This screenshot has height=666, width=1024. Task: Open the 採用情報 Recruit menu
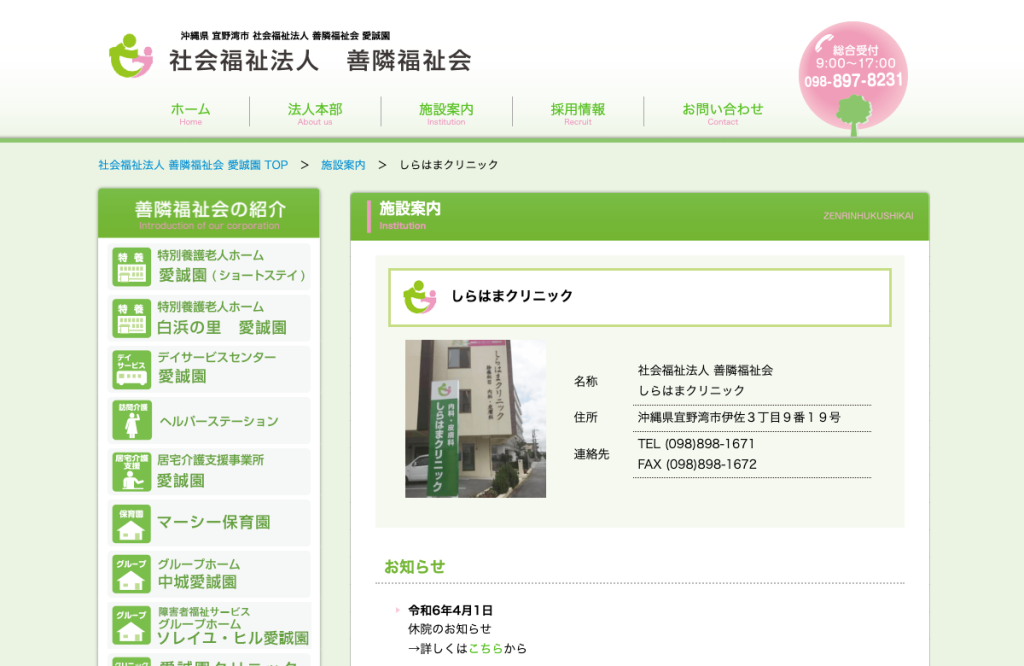[578, 113]
